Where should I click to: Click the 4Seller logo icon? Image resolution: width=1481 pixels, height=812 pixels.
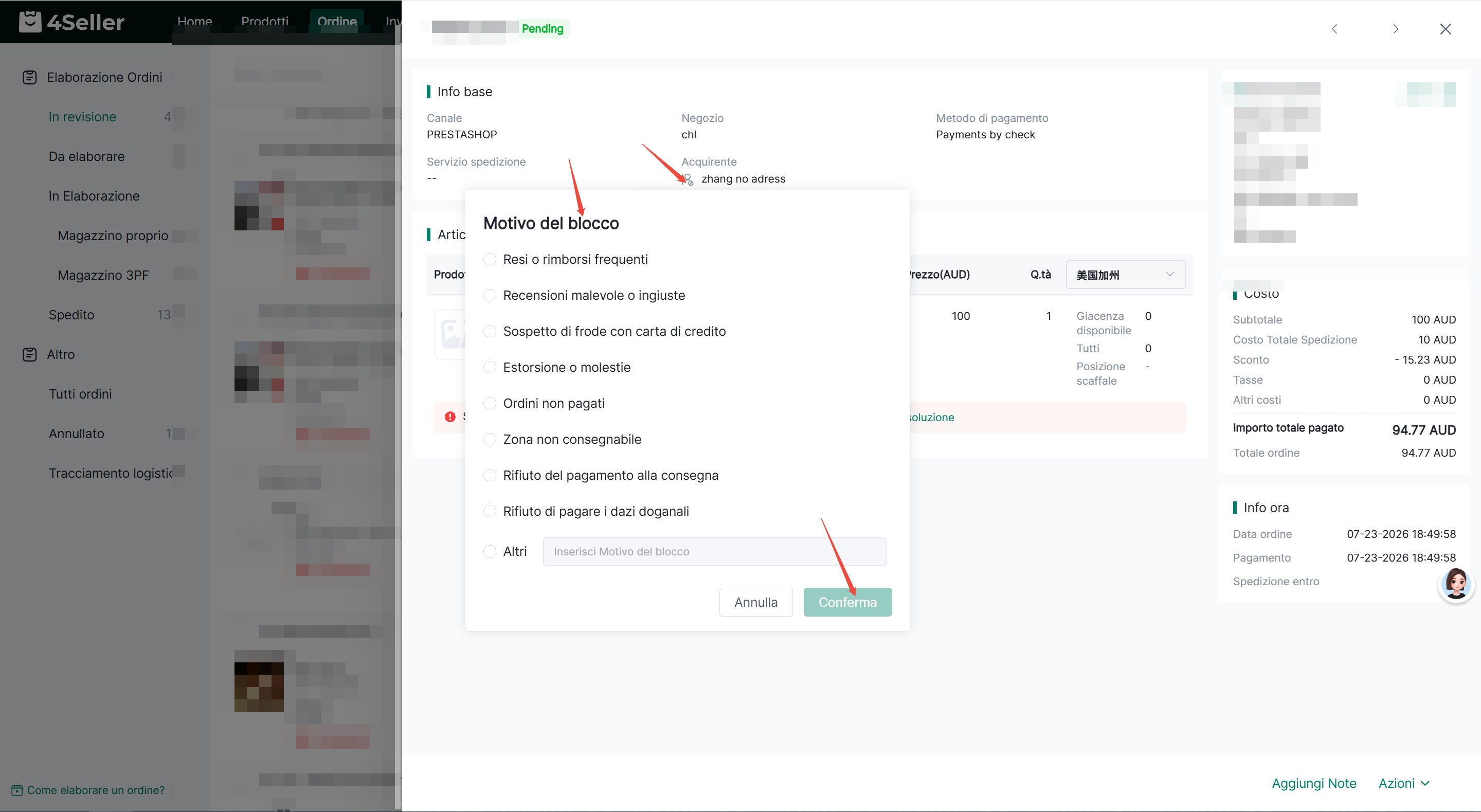coord(30,22)
